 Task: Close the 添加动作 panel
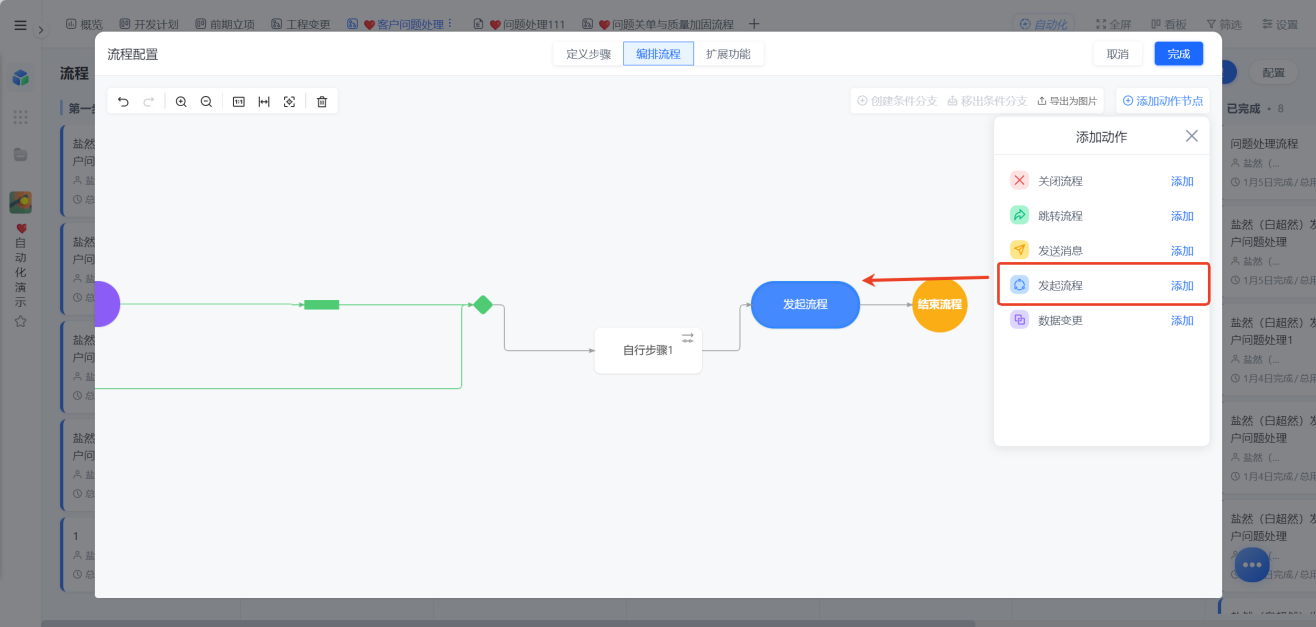(1191, 136)
